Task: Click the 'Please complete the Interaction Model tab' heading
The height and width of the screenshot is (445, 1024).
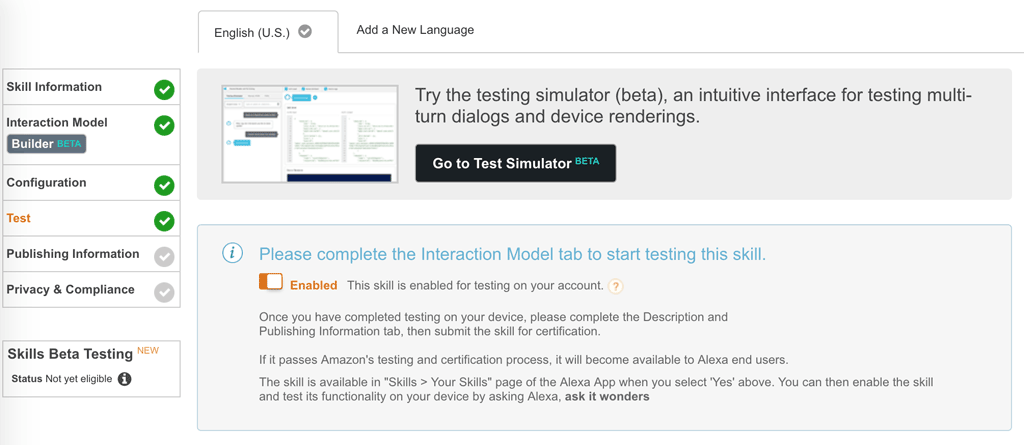Action: (512, 254)
